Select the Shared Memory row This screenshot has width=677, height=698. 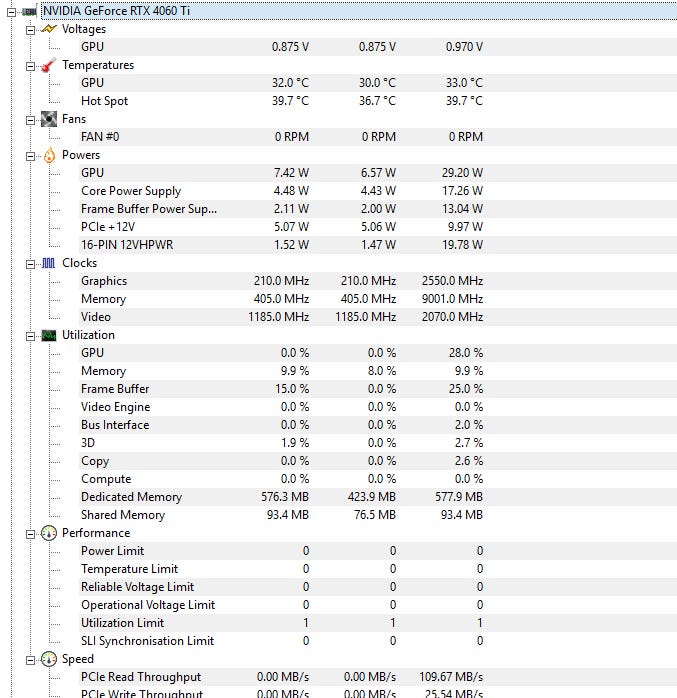(x=378, y=515)
